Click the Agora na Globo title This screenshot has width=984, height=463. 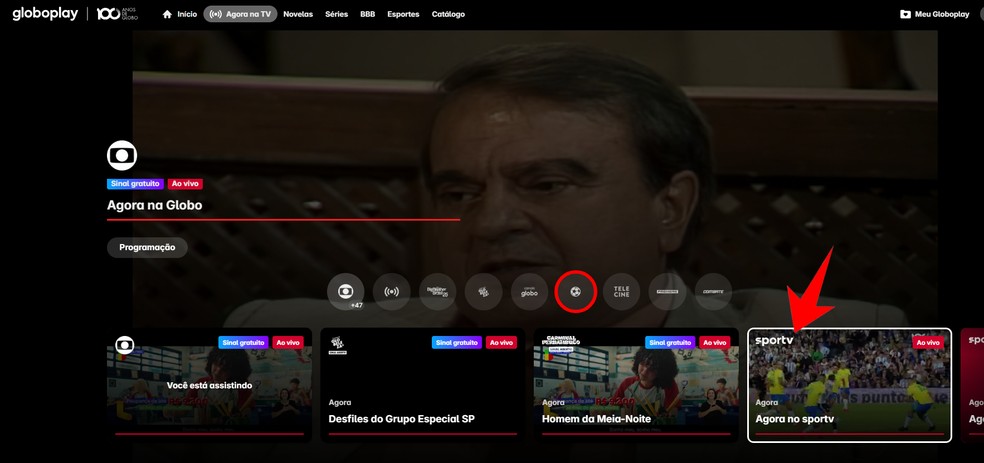point(154,205)
